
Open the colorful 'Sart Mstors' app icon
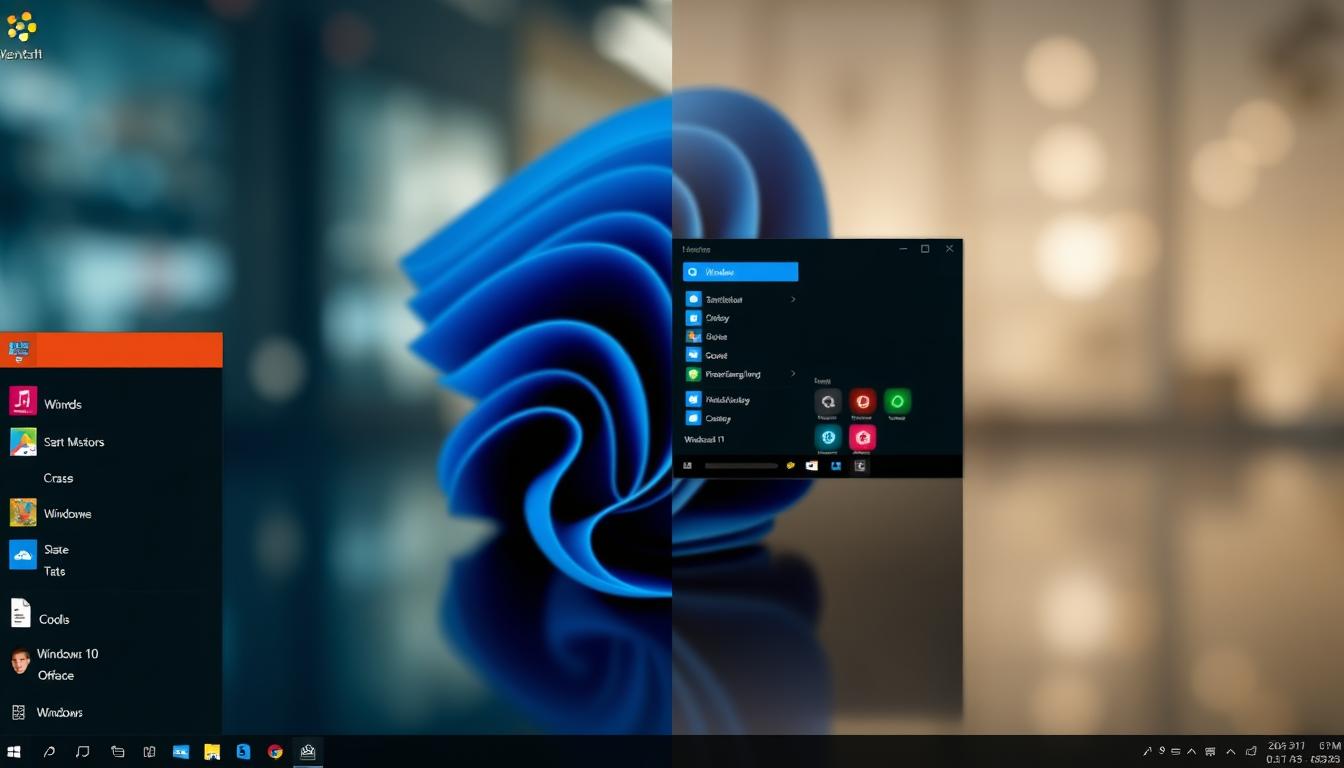23,442
